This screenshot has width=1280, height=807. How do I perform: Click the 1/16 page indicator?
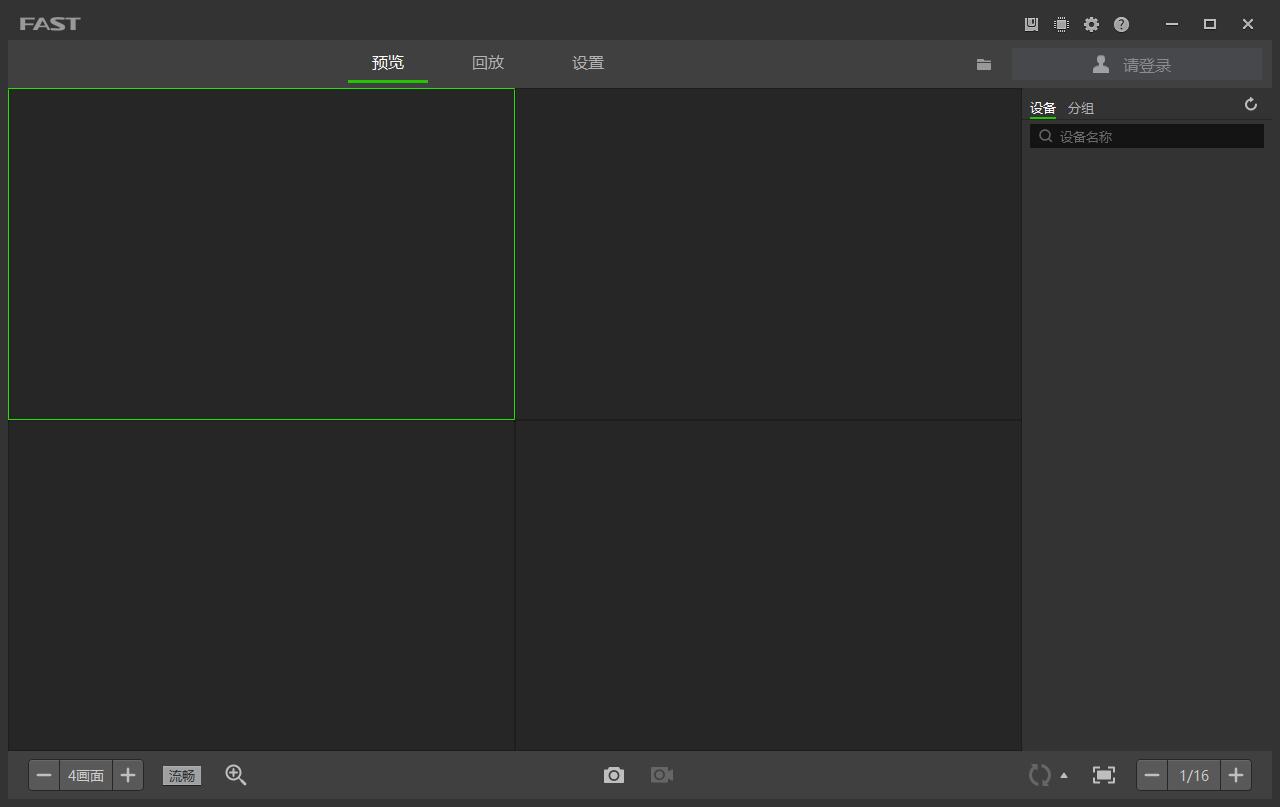tap(1194, 775)
